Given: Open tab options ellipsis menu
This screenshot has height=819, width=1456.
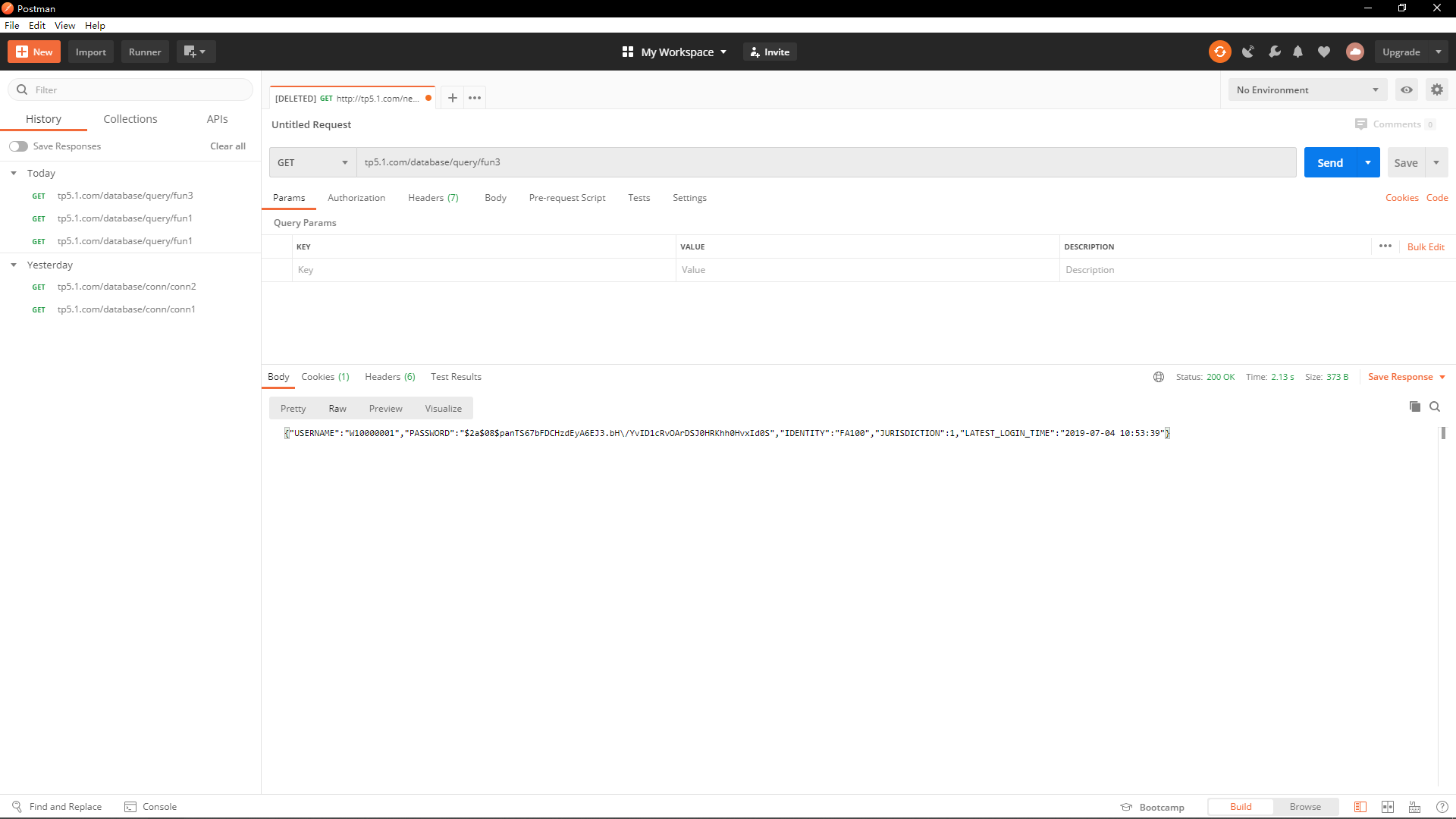Looking at the screenshot, I should click(475, 98).
